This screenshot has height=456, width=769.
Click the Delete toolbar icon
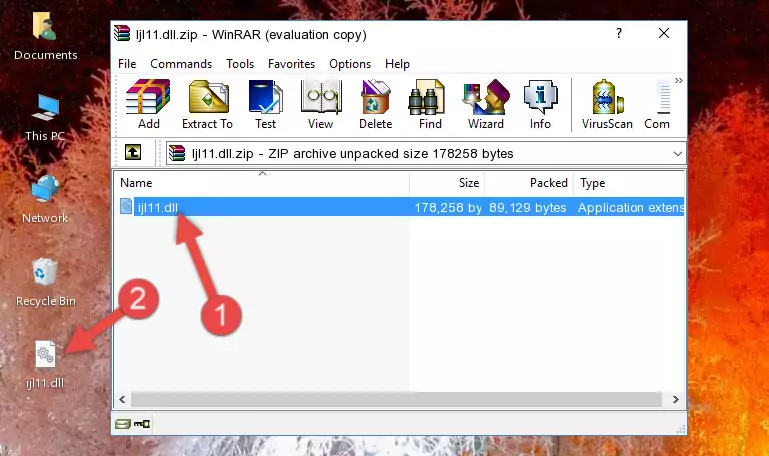coord(376,104)
